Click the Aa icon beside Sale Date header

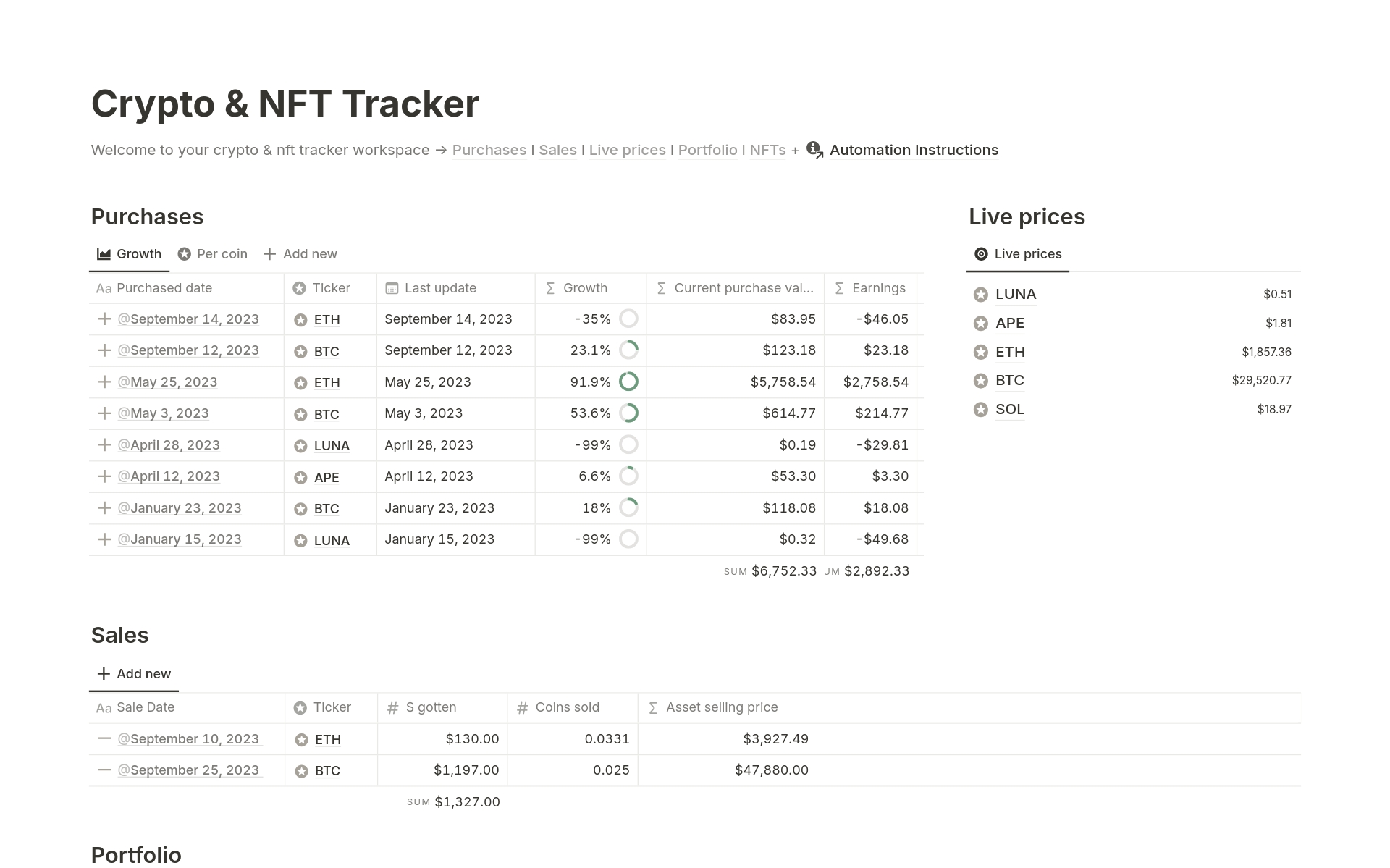pos(103,707)
